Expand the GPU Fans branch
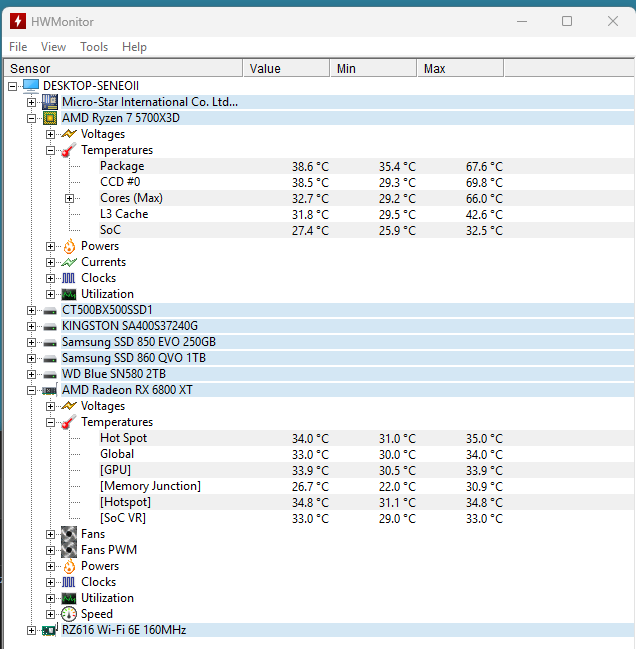The width and height of the screenshot is (636, 649). coord(50,534)
